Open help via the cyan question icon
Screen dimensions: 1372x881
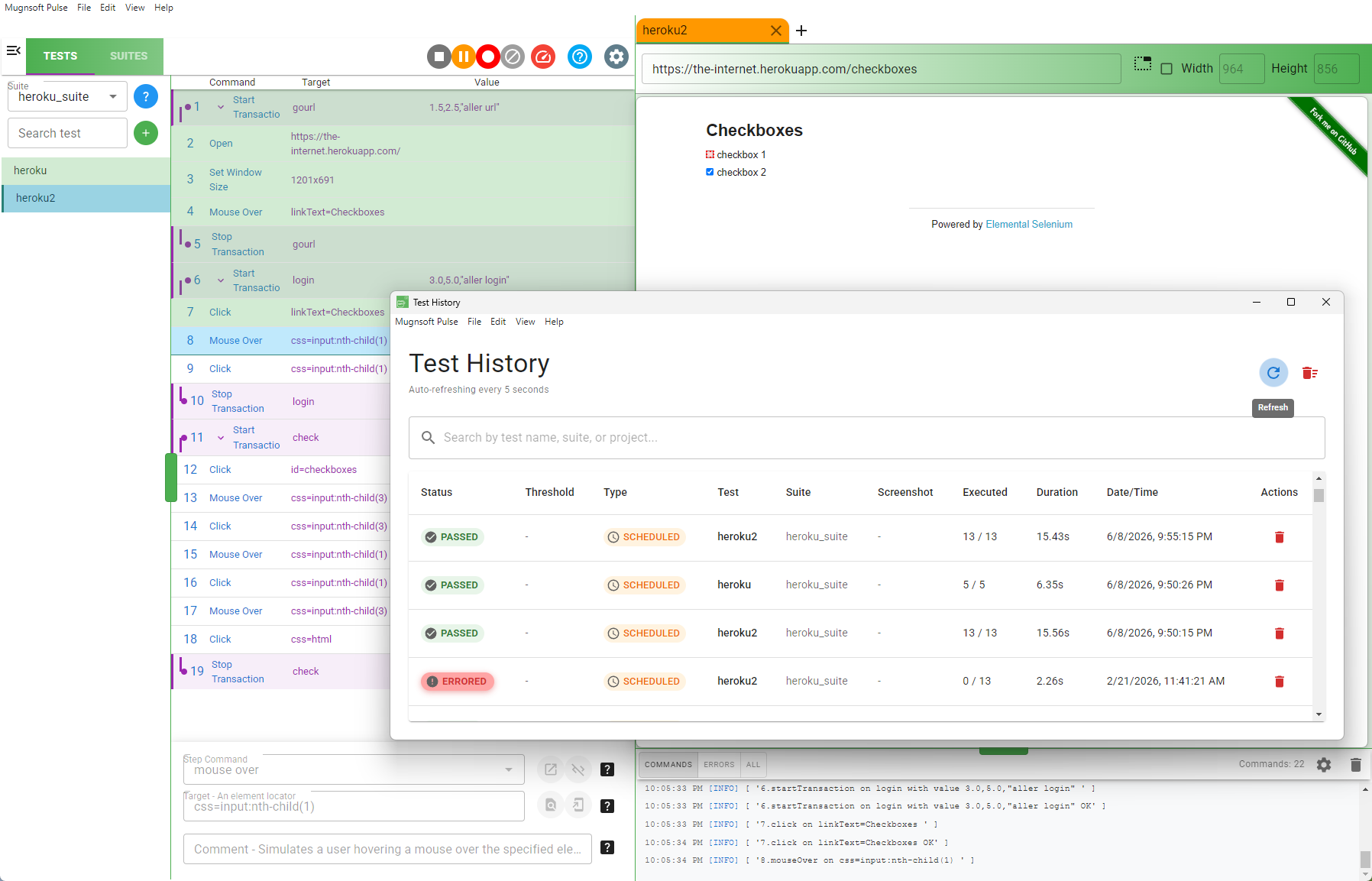click(580, 57)
